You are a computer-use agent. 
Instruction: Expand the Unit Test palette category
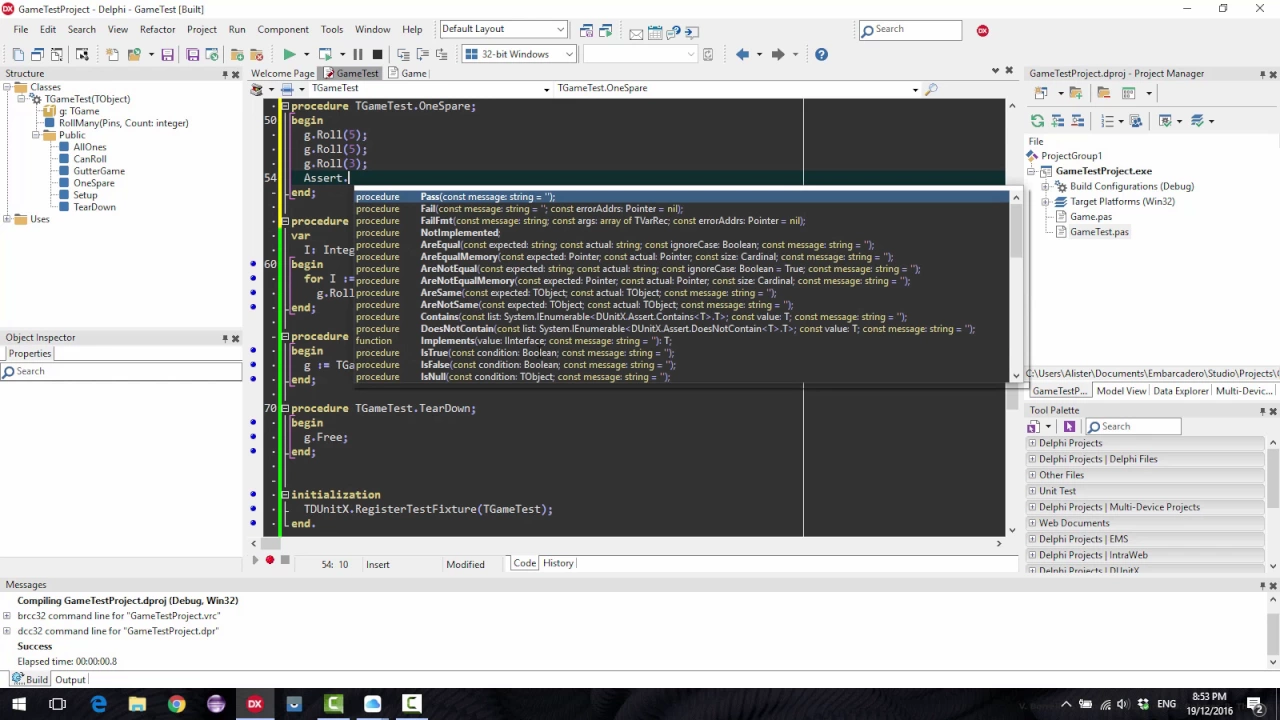1033,491
